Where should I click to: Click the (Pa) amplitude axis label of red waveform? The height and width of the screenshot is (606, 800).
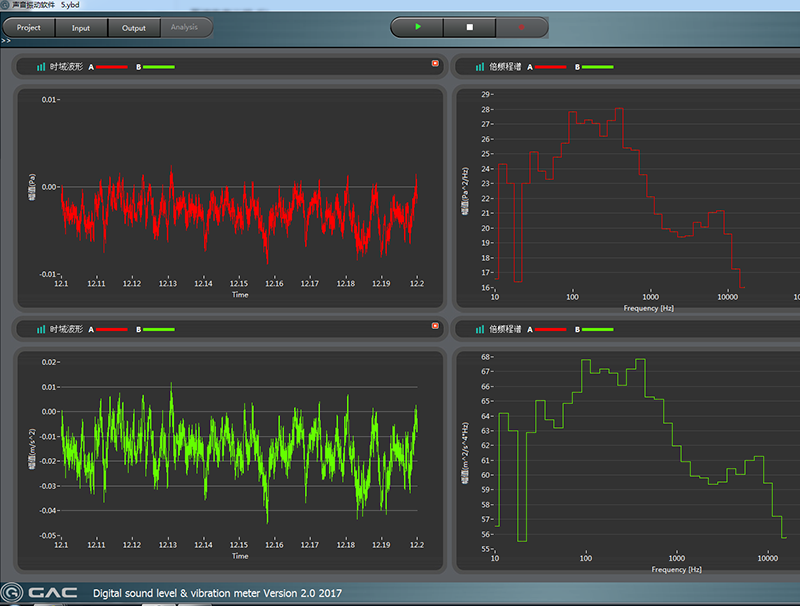(x=32, y=187)
